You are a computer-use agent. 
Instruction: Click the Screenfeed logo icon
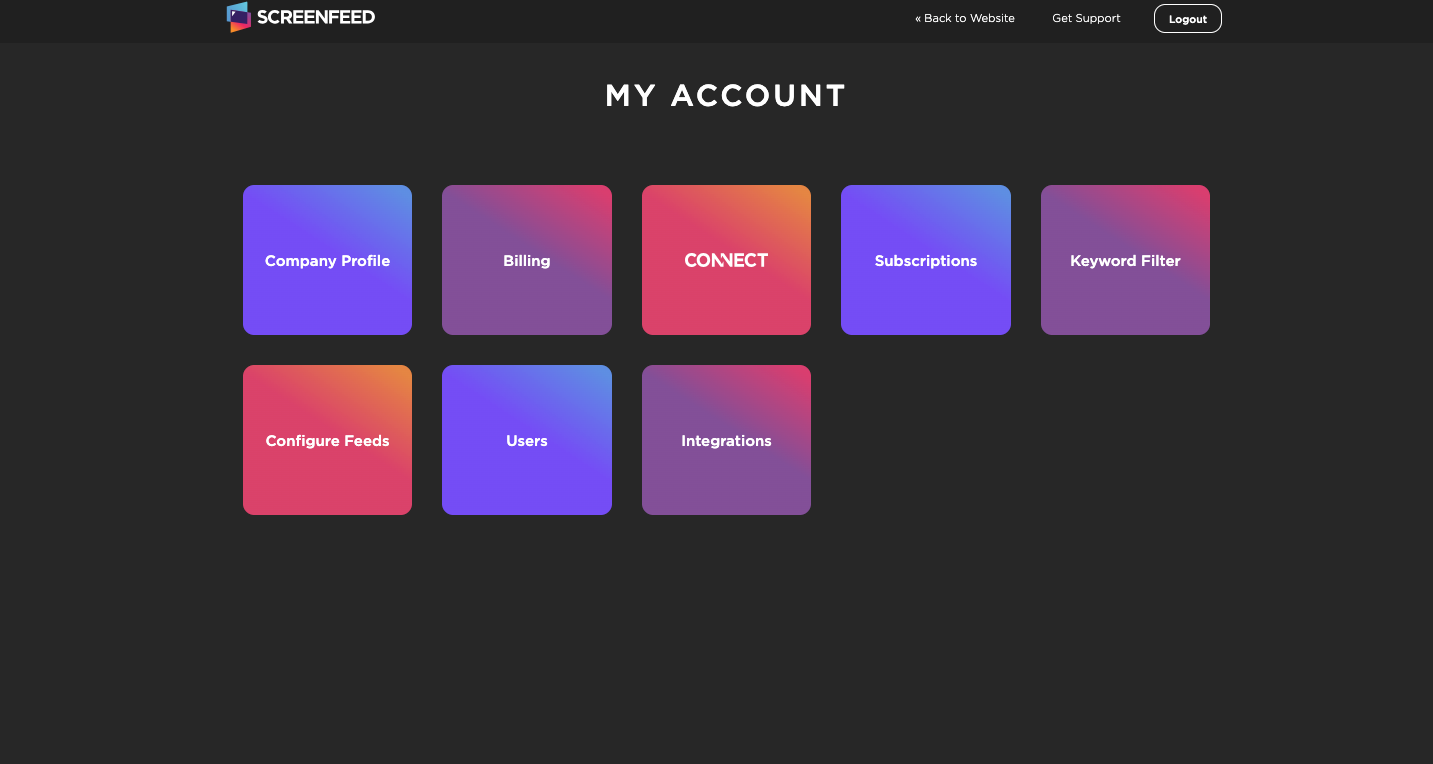coord(238,17)
